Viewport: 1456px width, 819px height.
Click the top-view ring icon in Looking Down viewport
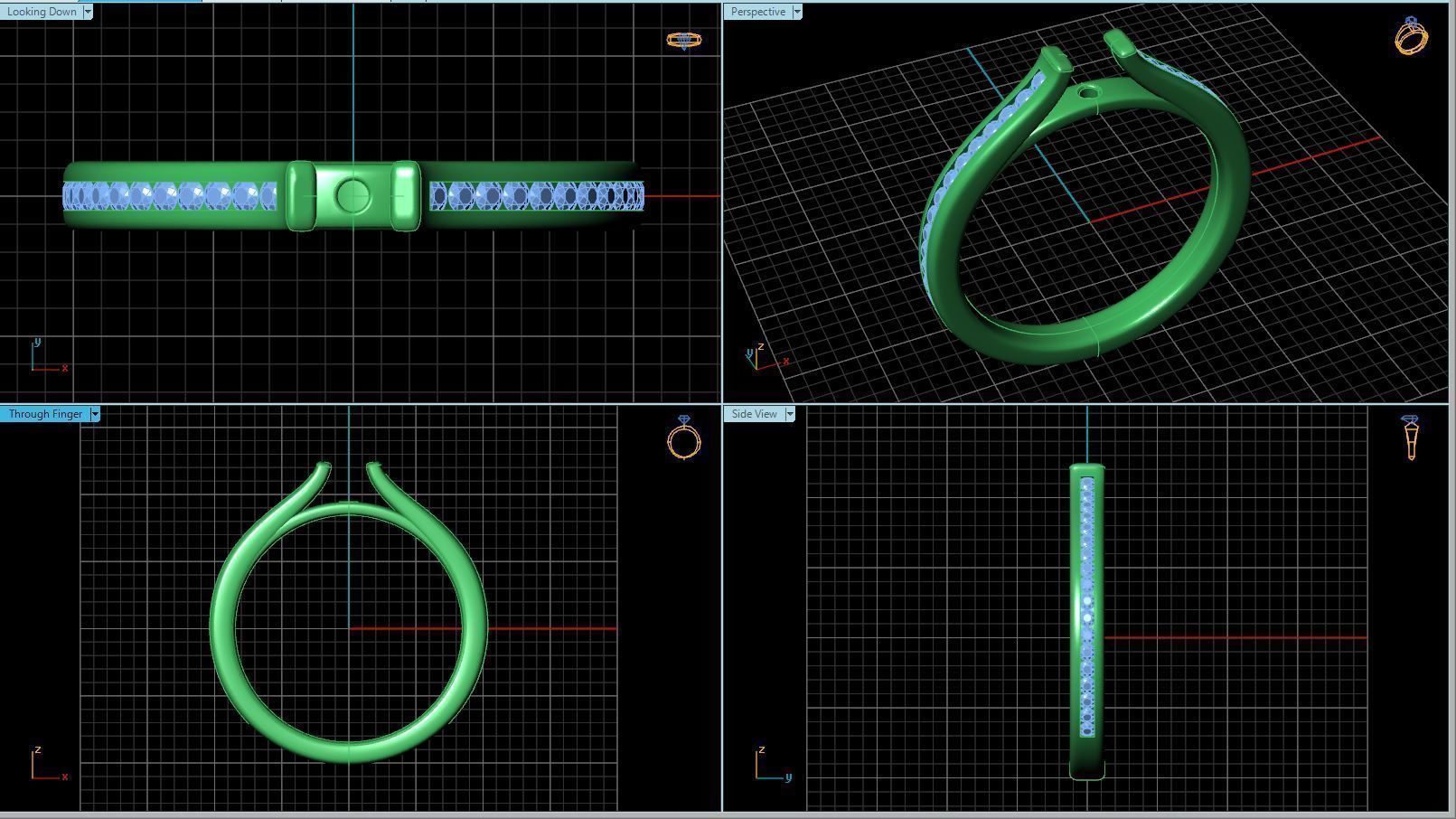point(683,40)
